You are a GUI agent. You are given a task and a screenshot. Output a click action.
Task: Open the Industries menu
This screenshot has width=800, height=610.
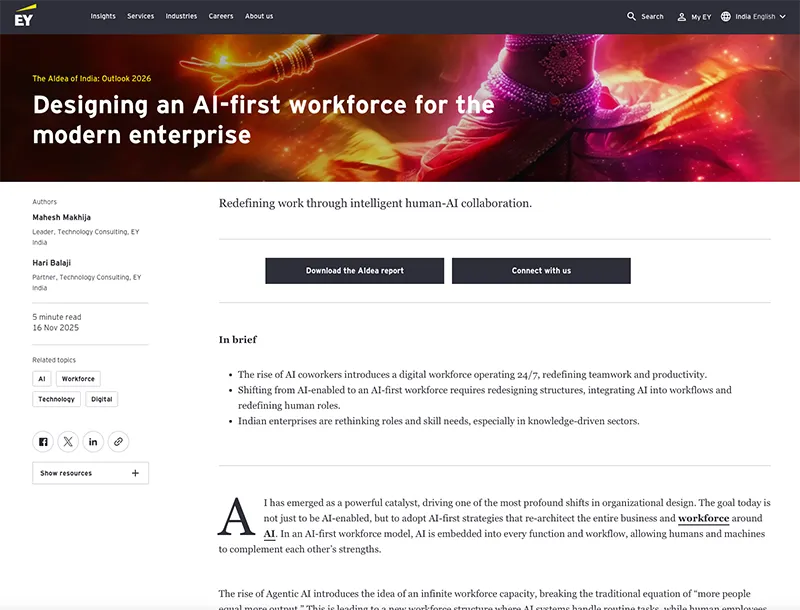coord(181,16)
